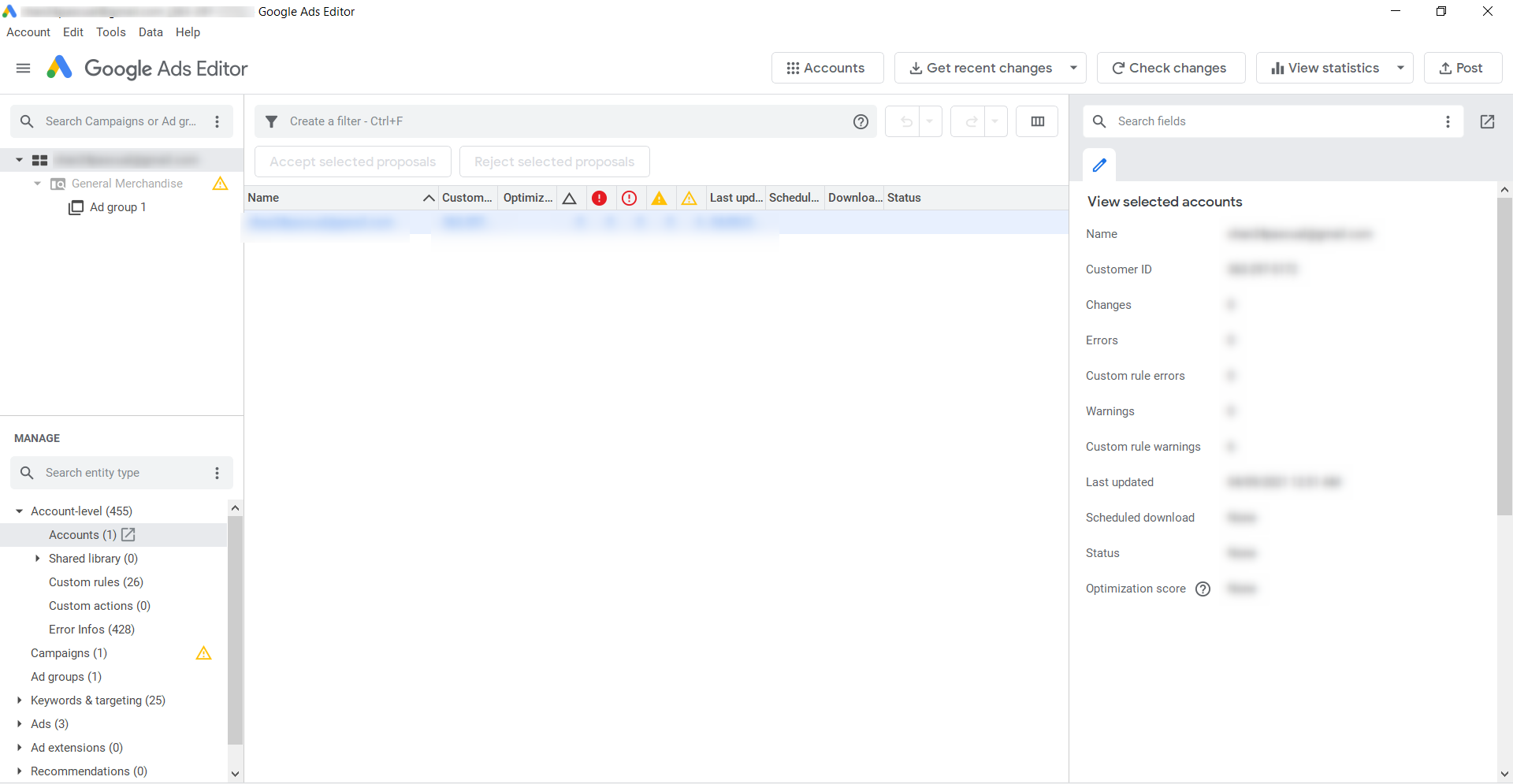1513x784 pixels.
Task: Open the Tools menu
Action: click(111, 32)
